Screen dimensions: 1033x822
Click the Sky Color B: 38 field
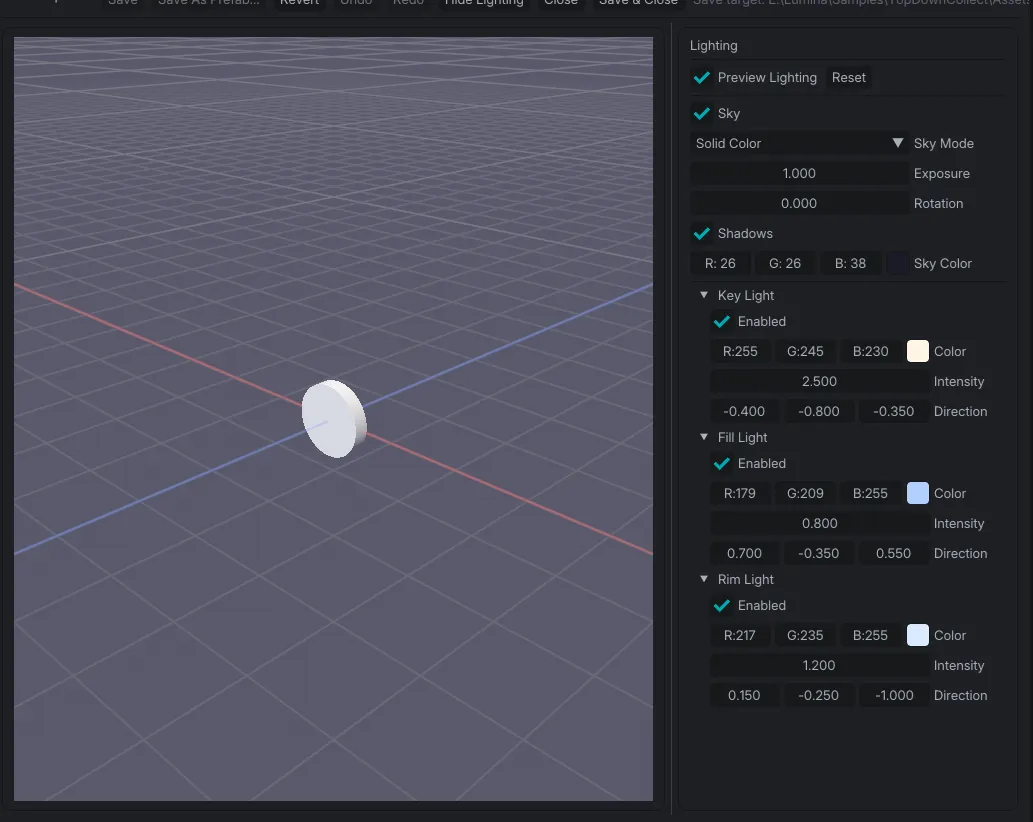click(x=851, y=263)
